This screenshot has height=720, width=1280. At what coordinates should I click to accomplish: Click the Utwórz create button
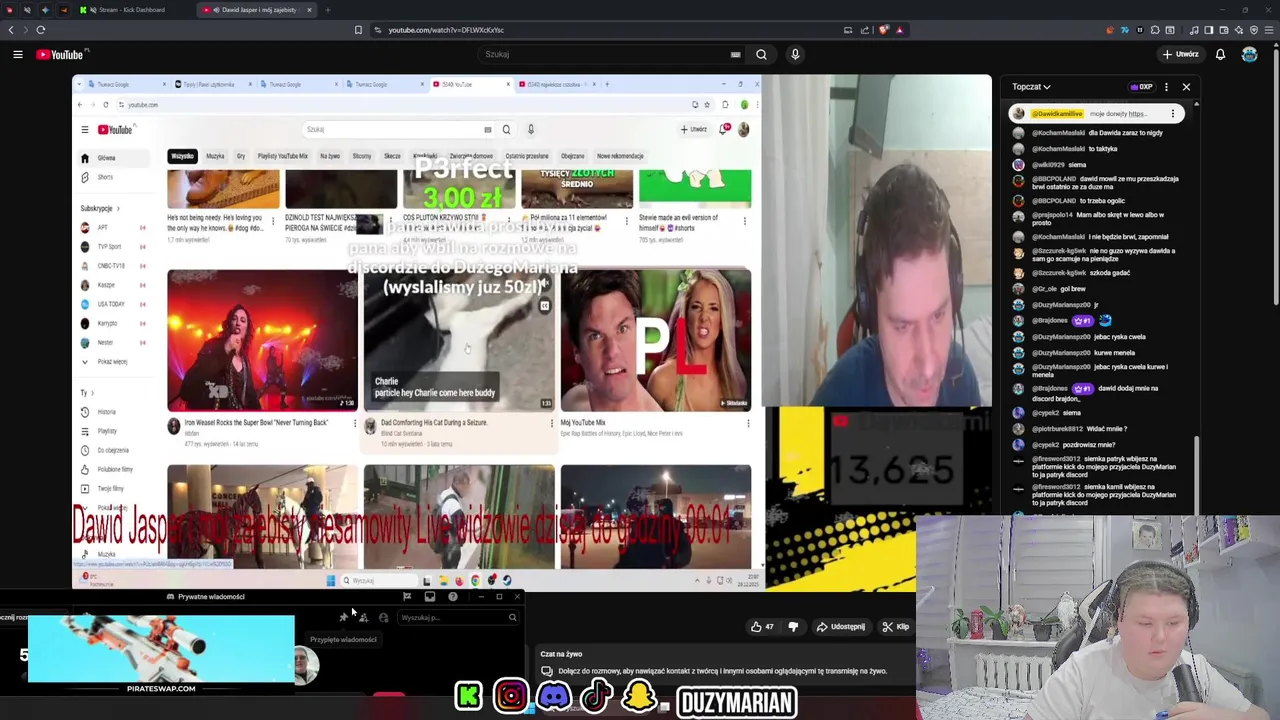point(1181,54)
